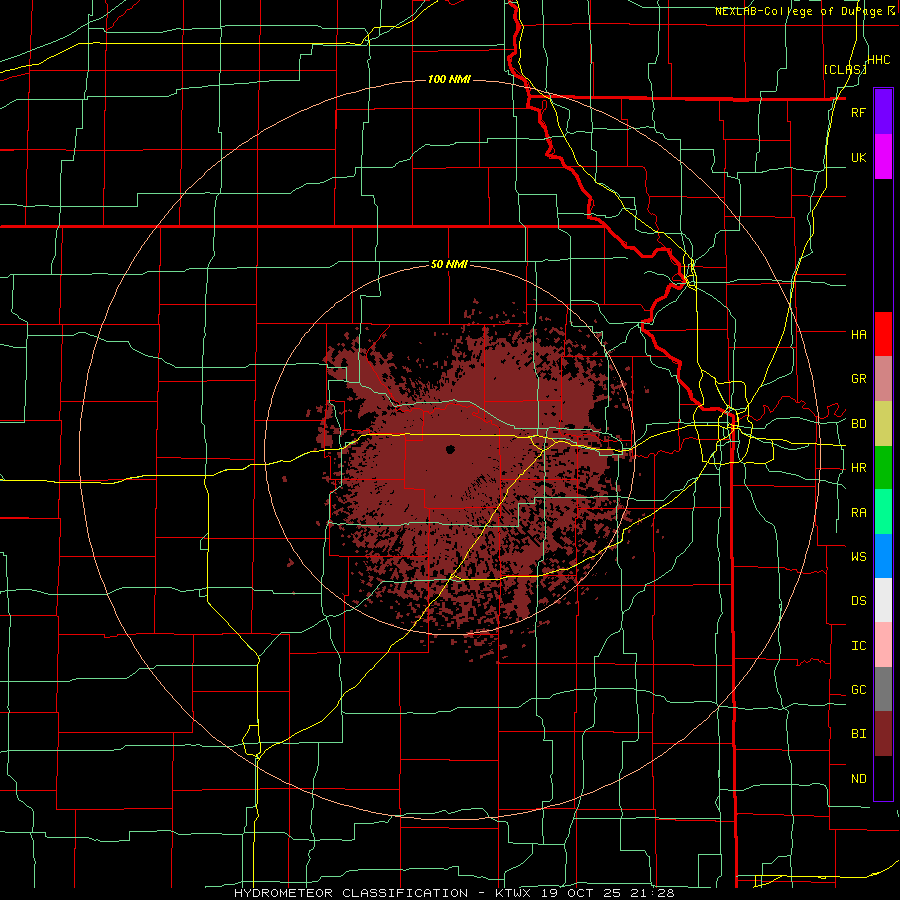Select the WS blue legend swatch
The width and height of the screenshot is (900, 900).
click(x=883, y=556)
